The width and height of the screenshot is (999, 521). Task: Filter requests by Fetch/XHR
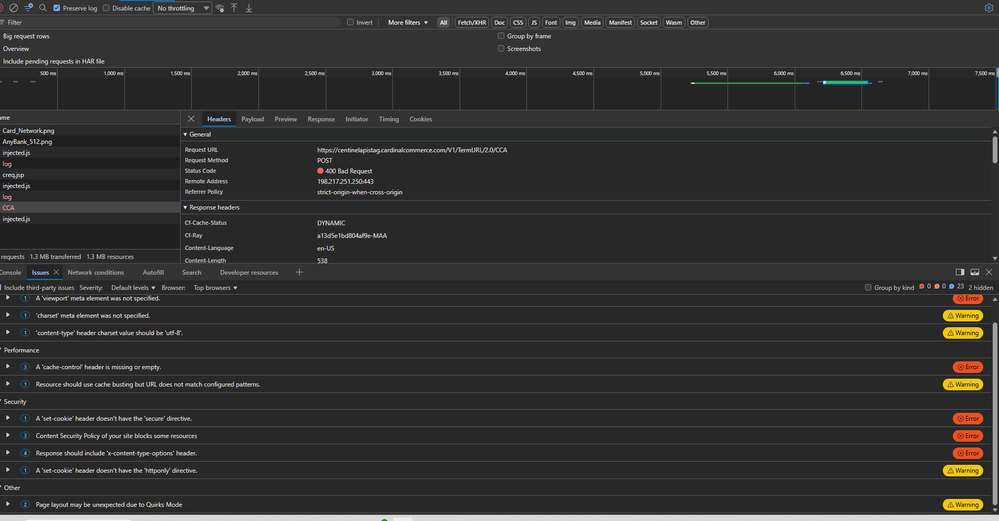(471, 22)
